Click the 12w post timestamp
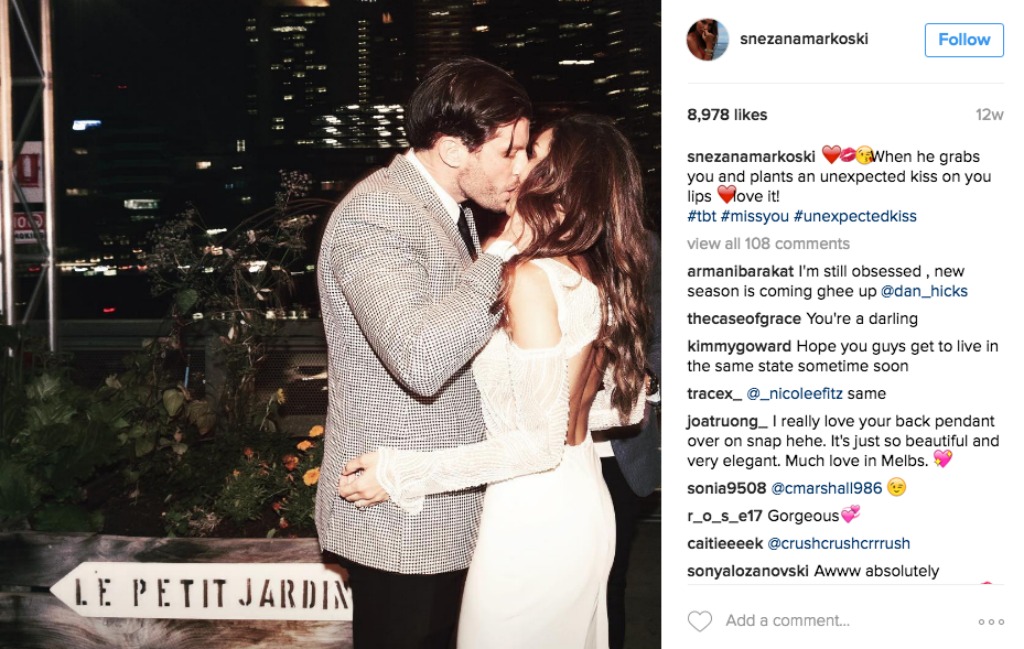 point(989,115)
